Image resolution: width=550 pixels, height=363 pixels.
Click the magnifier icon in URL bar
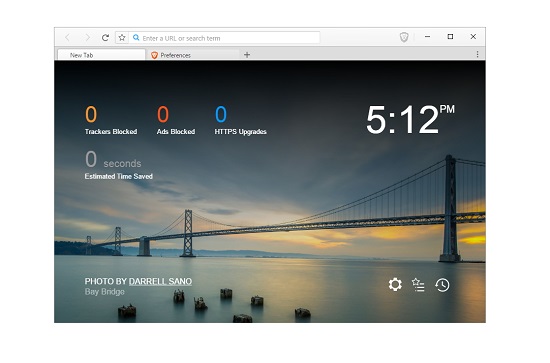click(136, 38)
